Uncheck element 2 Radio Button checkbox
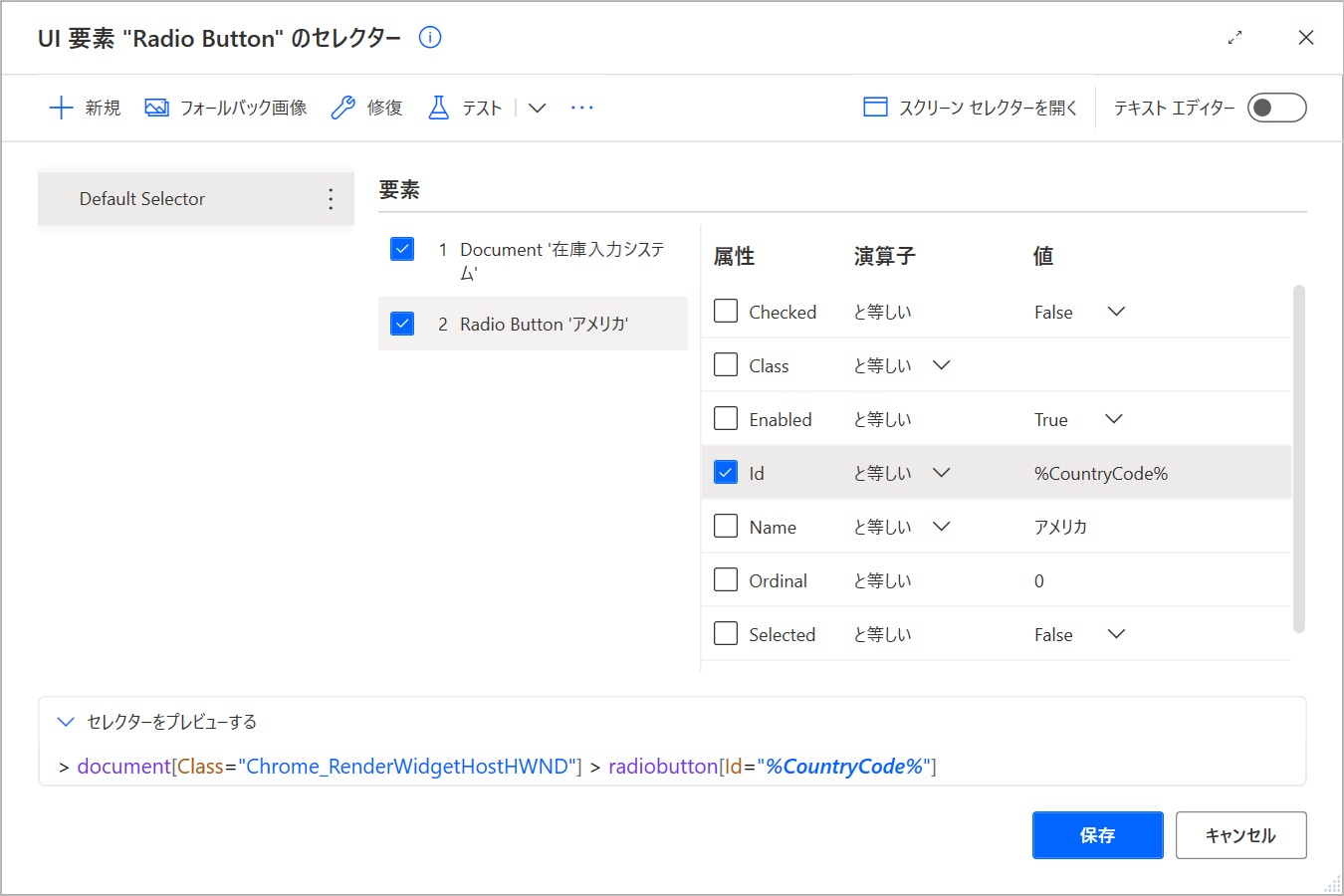This screenshot has height=896, width=1344. (402, 324)
